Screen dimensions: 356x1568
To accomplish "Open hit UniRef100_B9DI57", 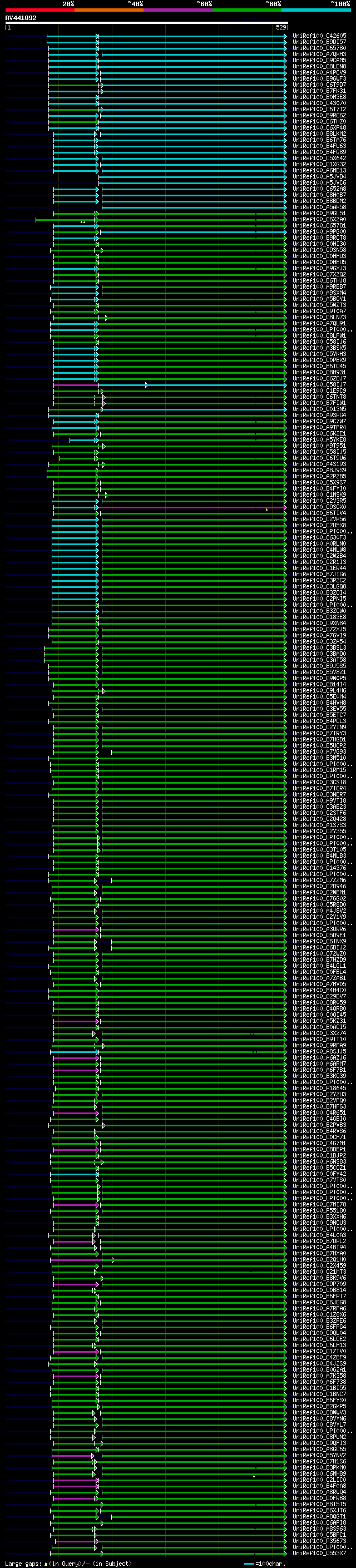I will [x=319, y=42].
